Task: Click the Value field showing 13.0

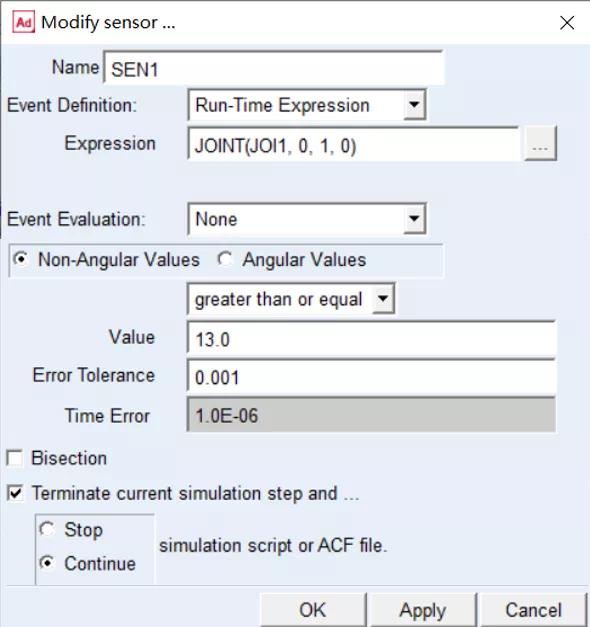Action: (x=371, y=339)
